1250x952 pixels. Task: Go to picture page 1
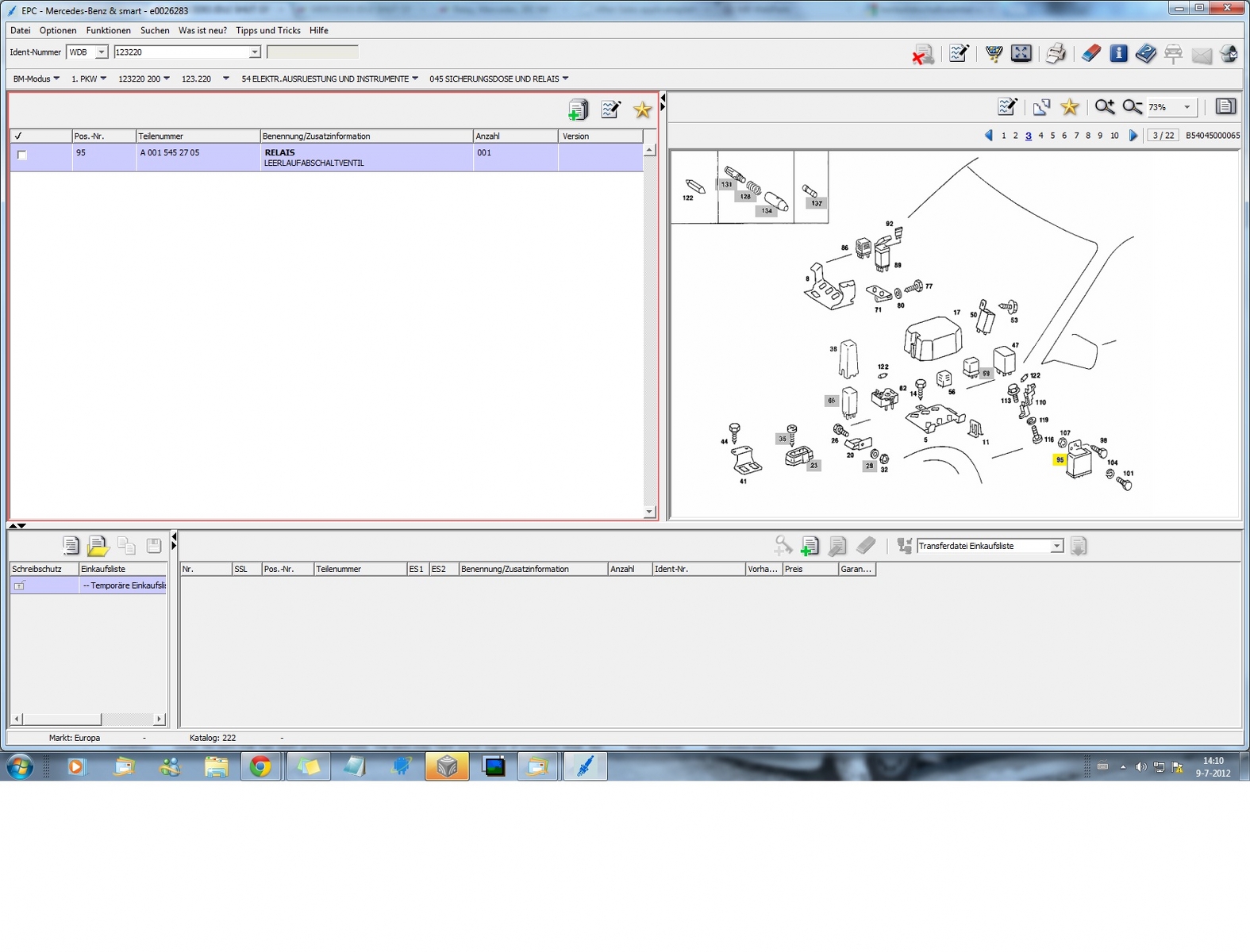click(x=1004, y=136)
